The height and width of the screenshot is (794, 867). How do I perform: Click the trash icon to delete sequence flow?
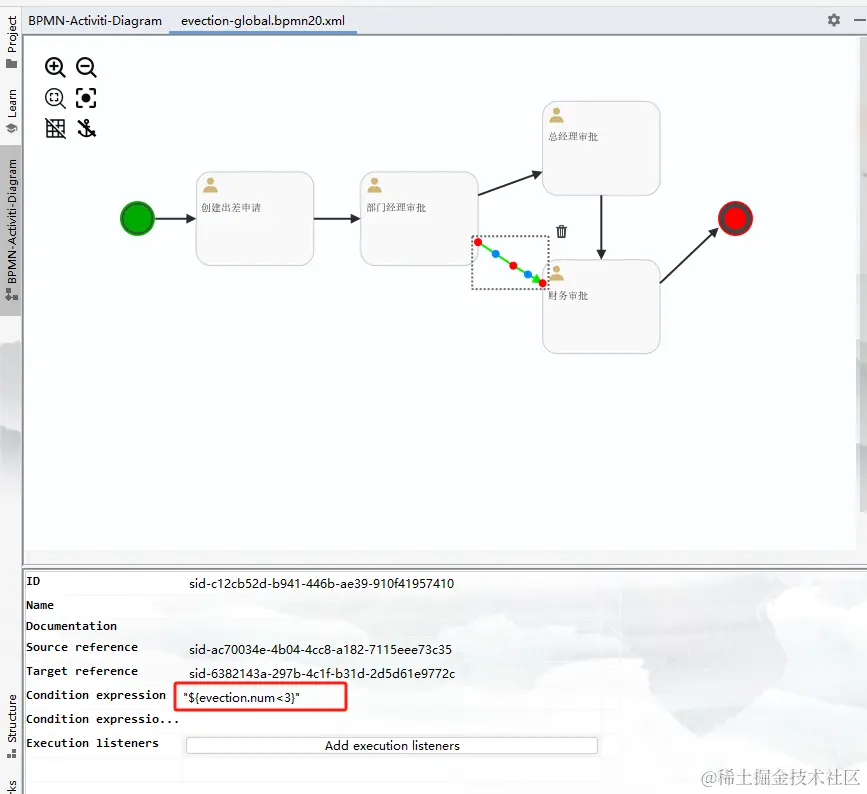[x=561, y=231]
